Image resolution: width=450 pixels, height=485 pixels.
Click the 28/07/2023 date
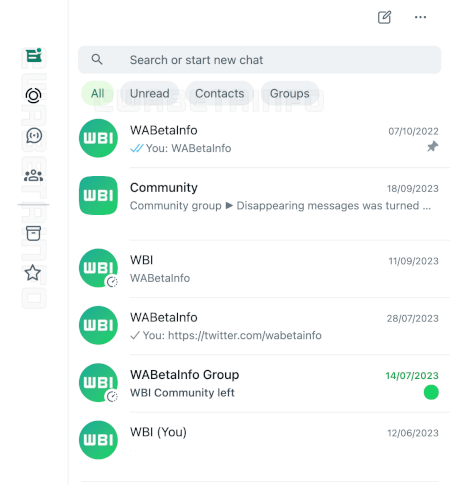point(413,319)
